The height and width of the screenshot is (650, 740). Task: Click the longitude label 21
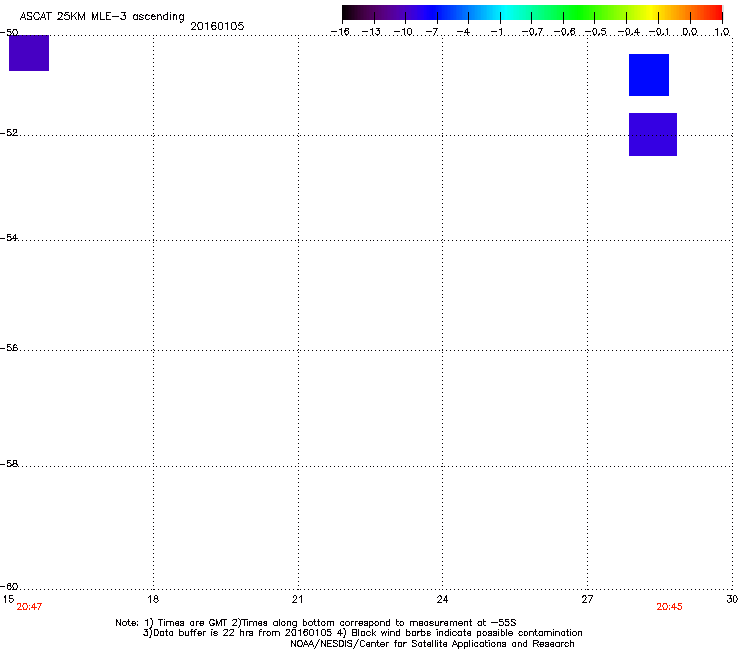point(297,599)
